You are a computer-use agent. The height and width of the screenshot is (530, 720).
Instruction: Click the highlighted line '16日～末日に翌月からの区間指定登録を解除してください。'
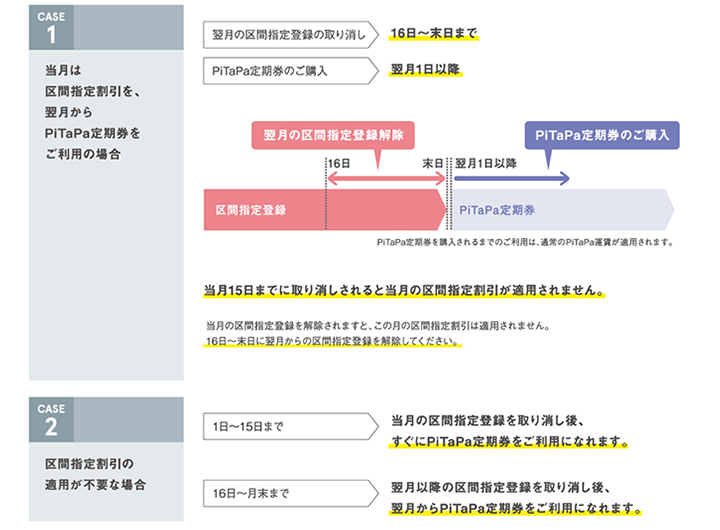332,341
